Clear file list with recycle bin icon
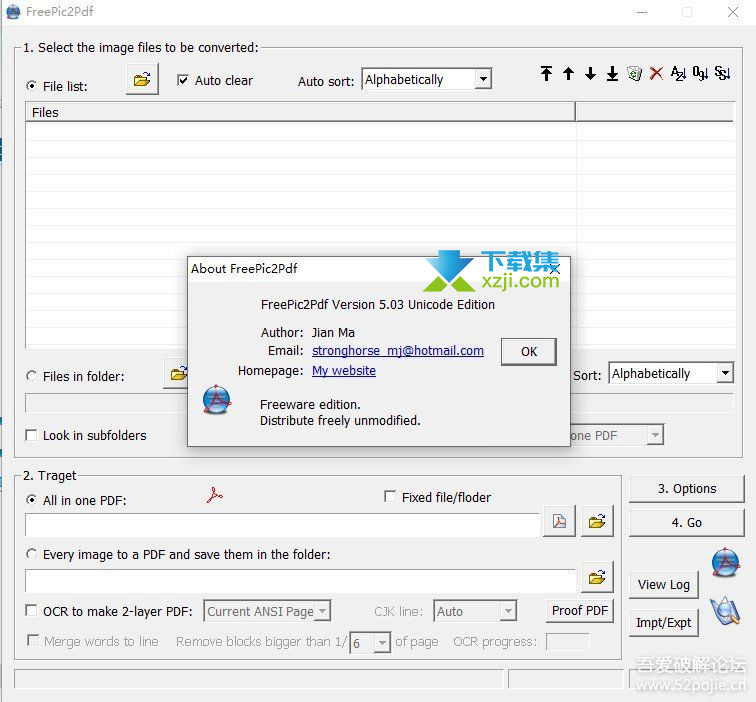756x702 pixels. 634,73
